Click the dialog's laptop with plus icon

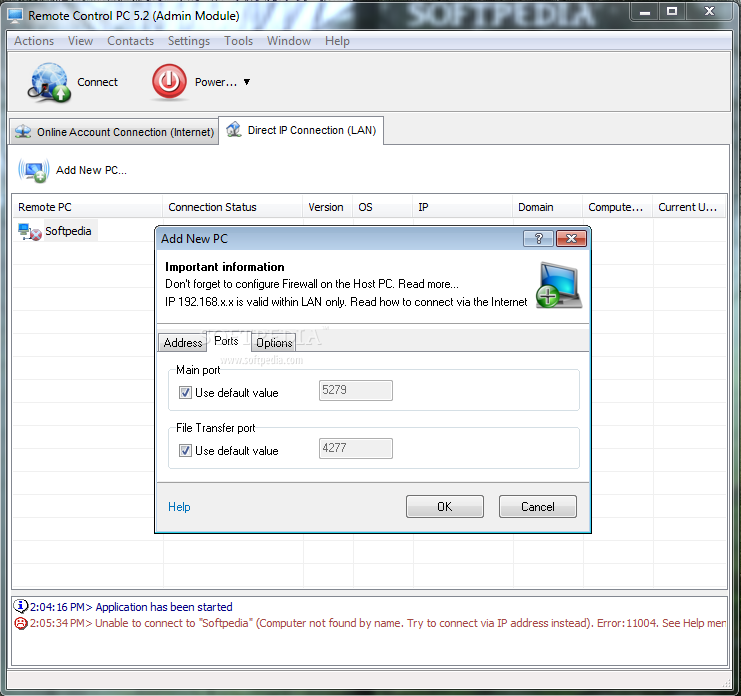click(559, 285)
